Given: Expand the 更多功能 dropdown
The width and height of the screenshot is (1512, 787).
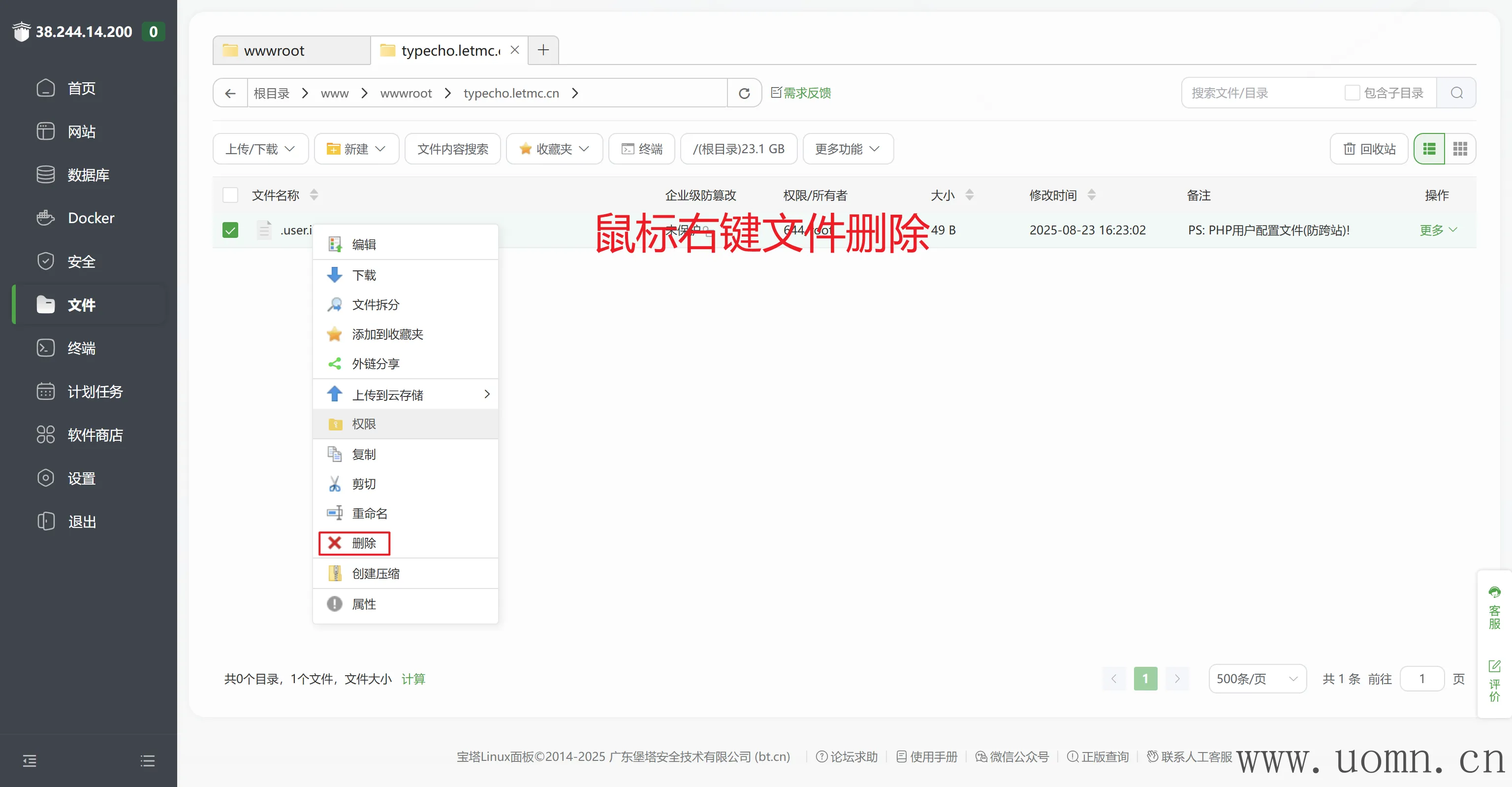Looking at the screenshot, I should click(x=847, y=149).
